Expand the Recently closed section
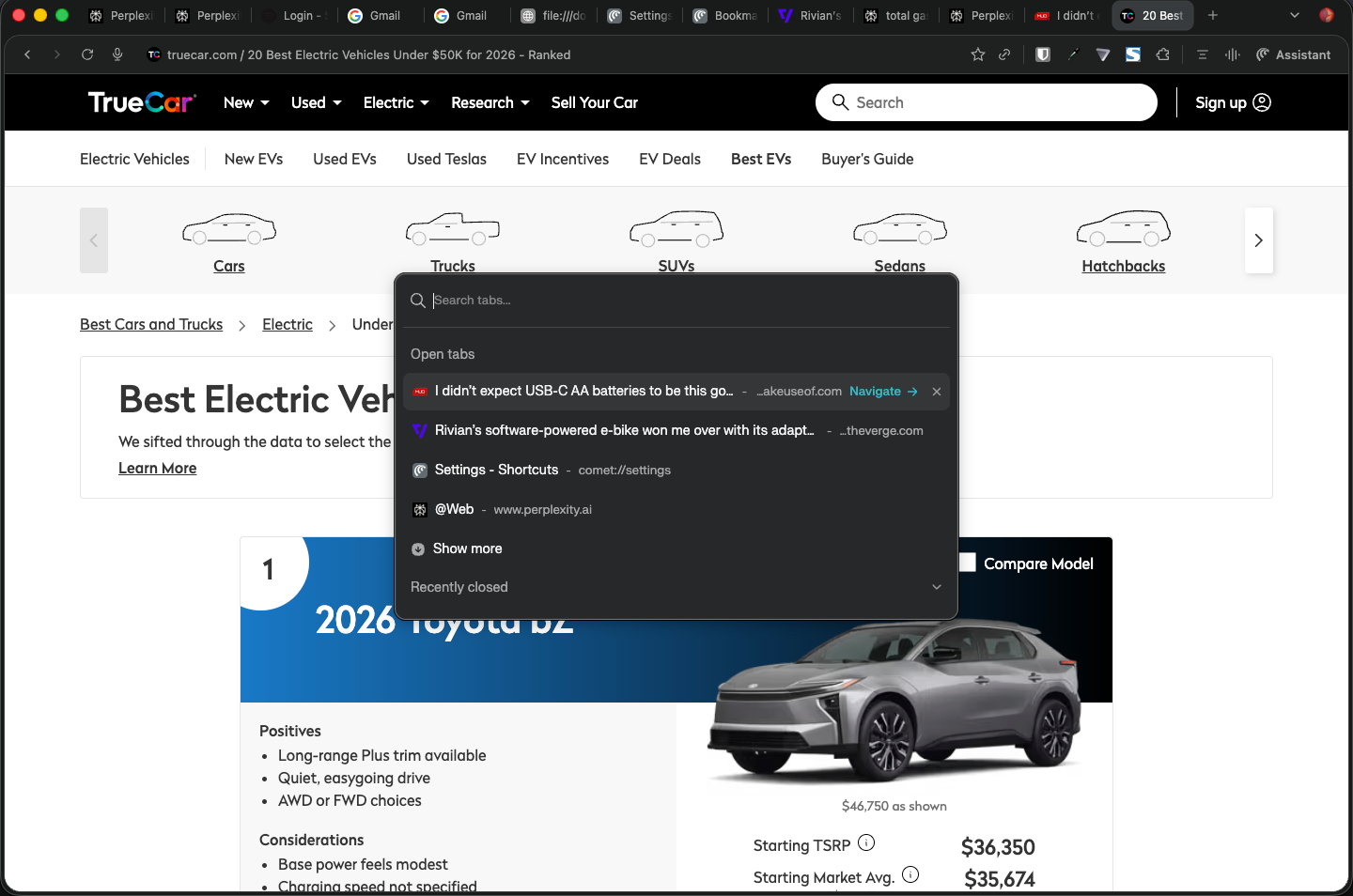This screenshot has width=1353, height=896. pyautogui.click(x=936, y=587)
